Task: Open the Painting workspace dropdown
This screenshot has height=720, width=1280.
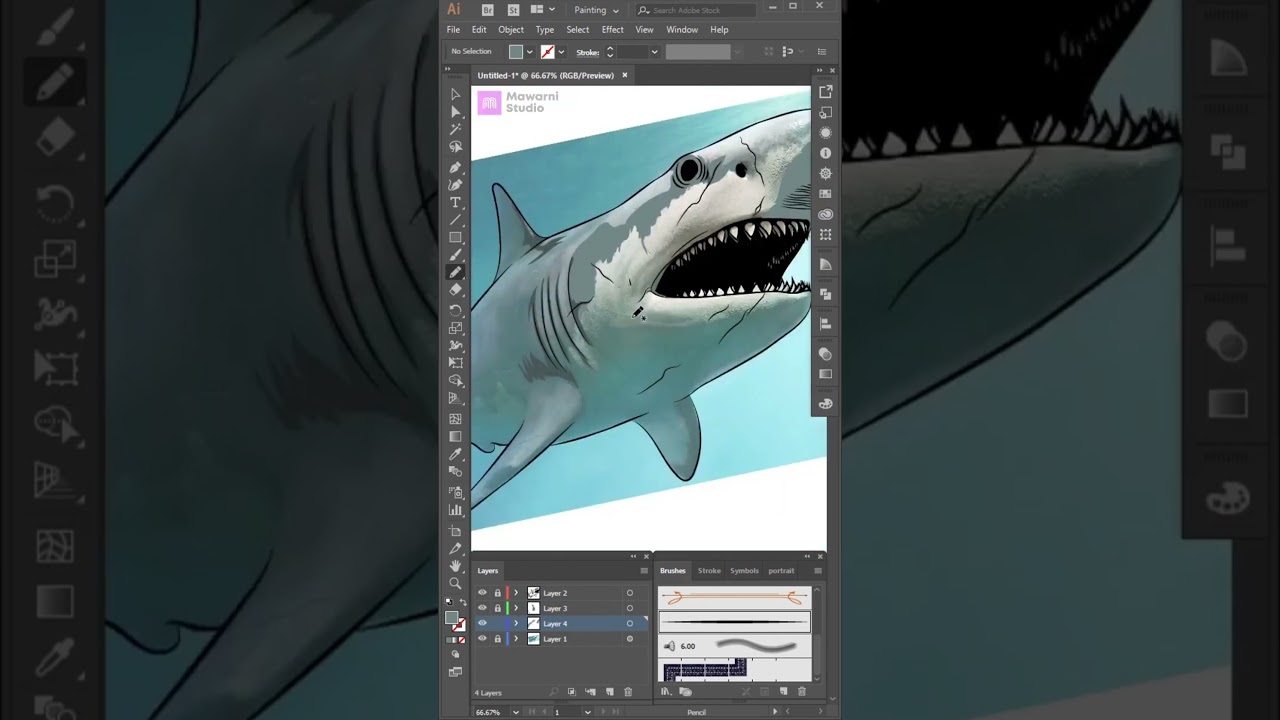Action: click(596, 10)
